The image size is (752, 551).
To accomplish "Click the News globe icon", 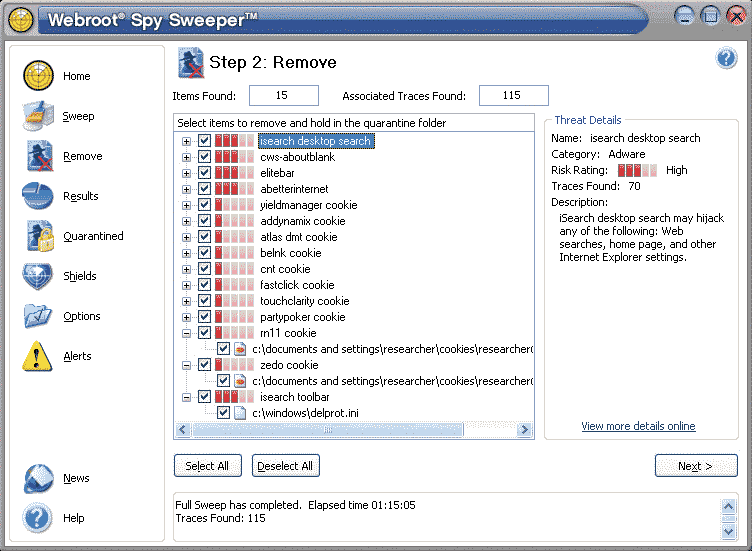I will 38,478.
